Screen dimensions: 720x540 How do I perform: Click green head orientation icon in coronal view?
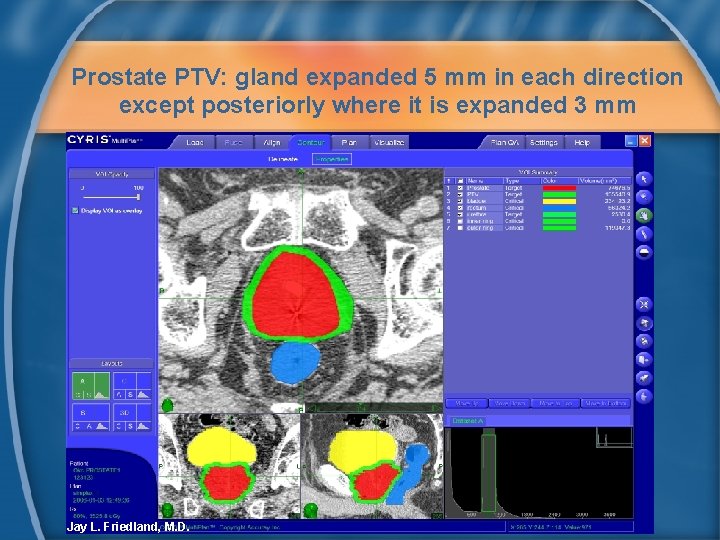click(168, 510)
